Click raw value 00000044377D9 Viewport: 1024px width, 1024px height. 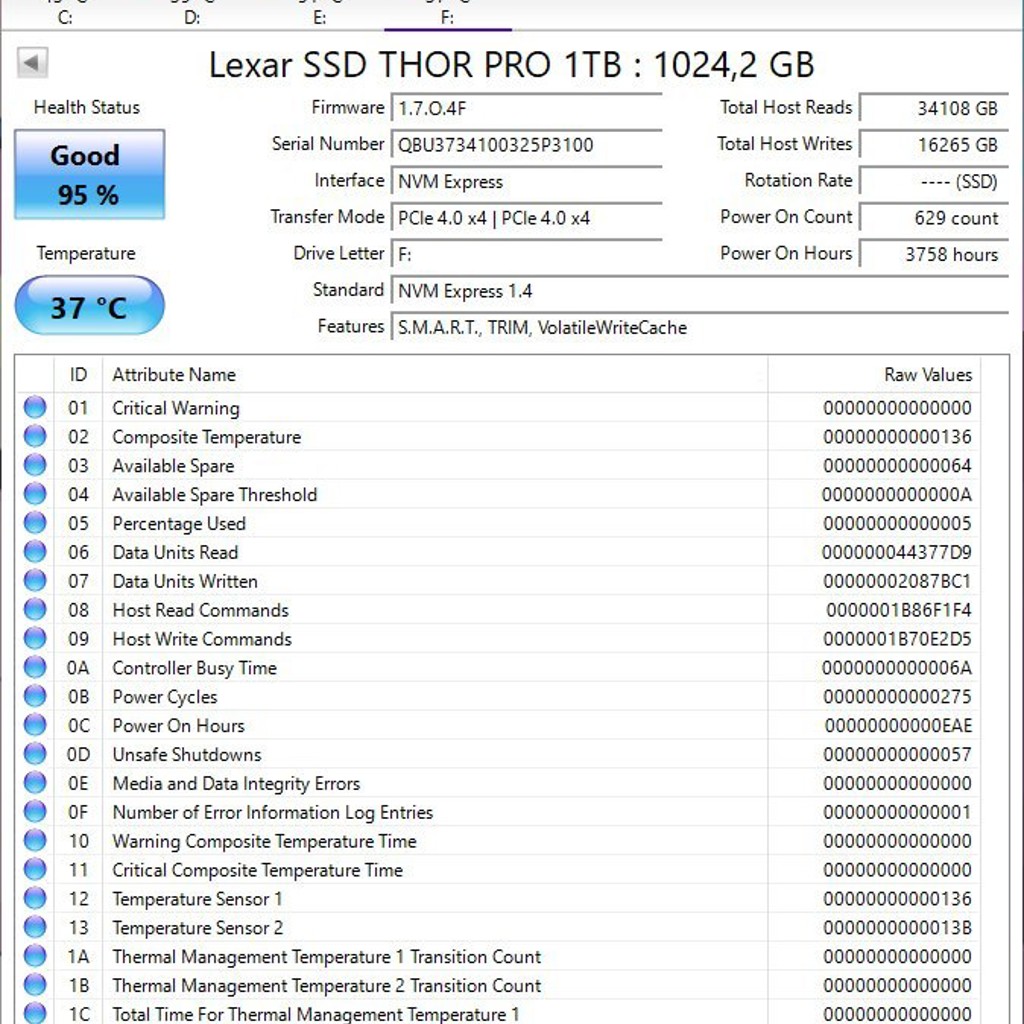897,552
